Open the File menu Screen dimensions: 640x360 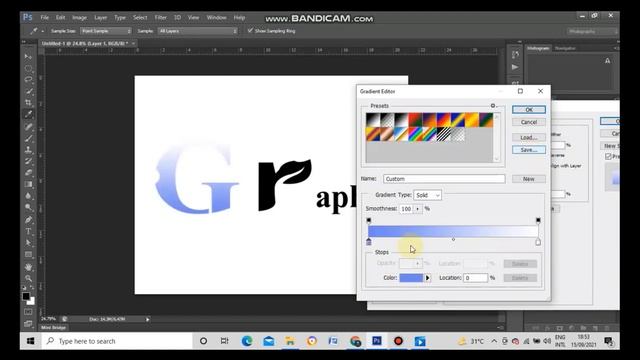[44, 18]
